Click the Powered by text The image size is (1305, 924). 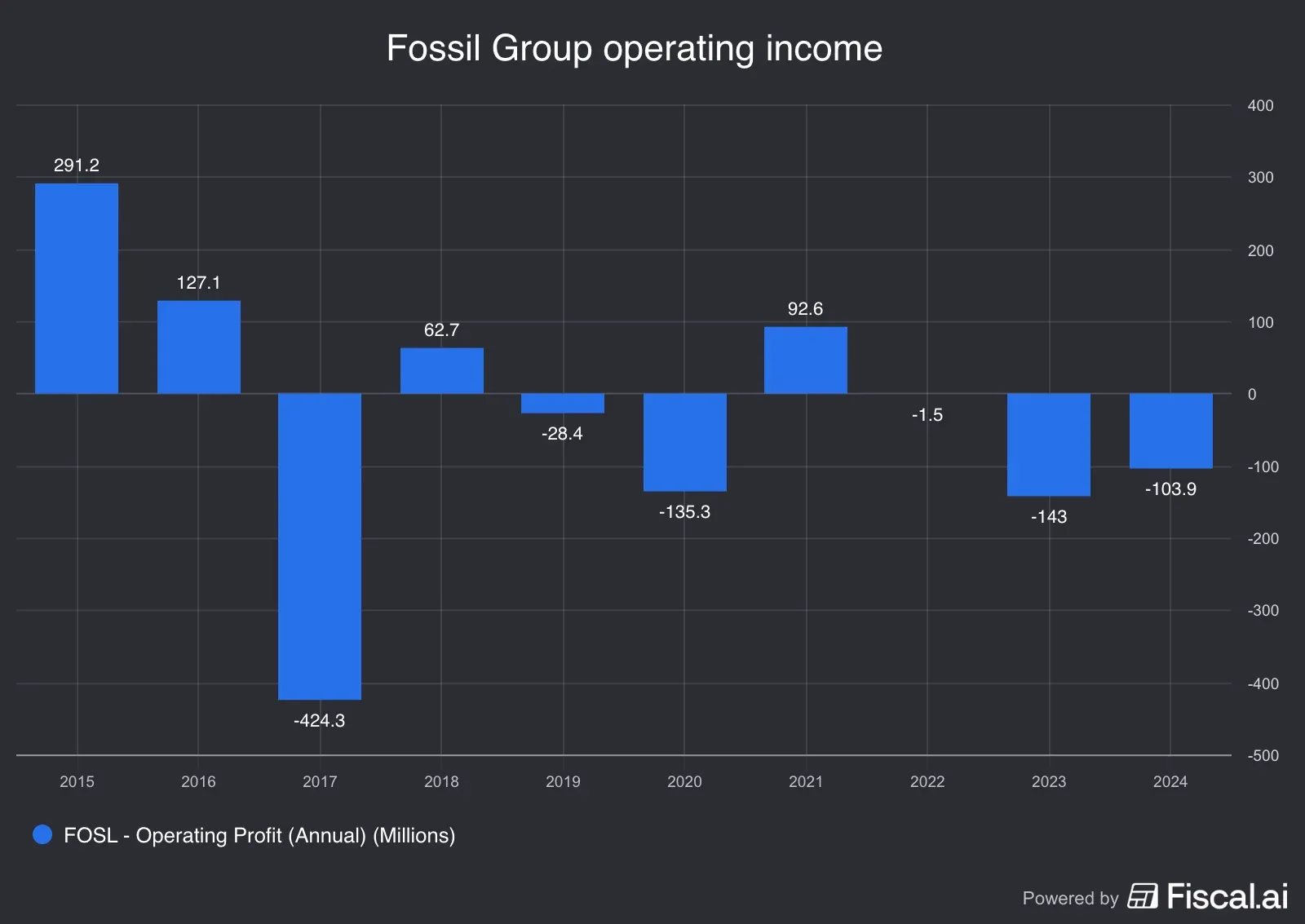pyautogui.click(x=1070, y=898)
